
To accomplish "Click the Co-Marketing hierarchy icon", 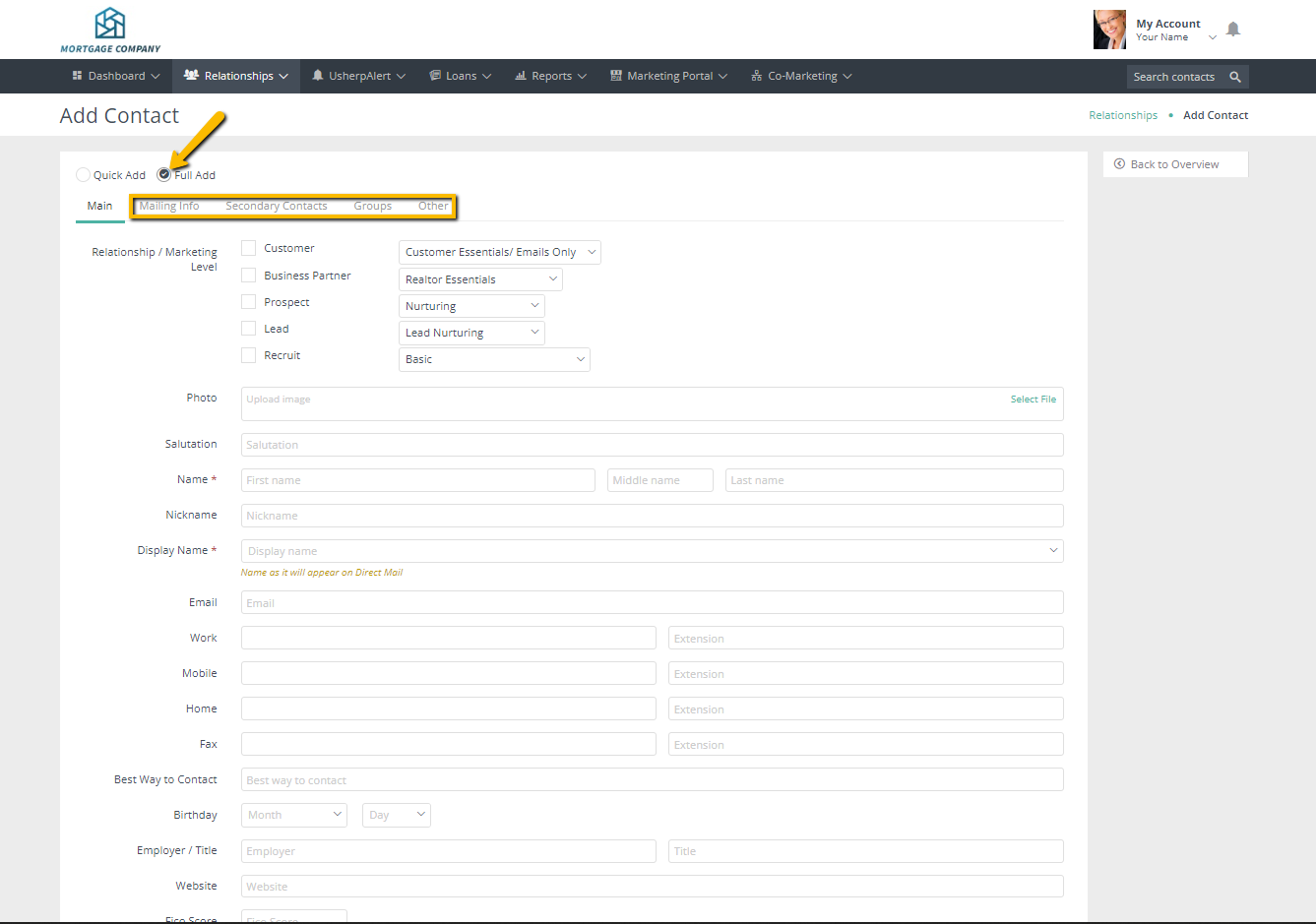I will (x=756, y=76).
